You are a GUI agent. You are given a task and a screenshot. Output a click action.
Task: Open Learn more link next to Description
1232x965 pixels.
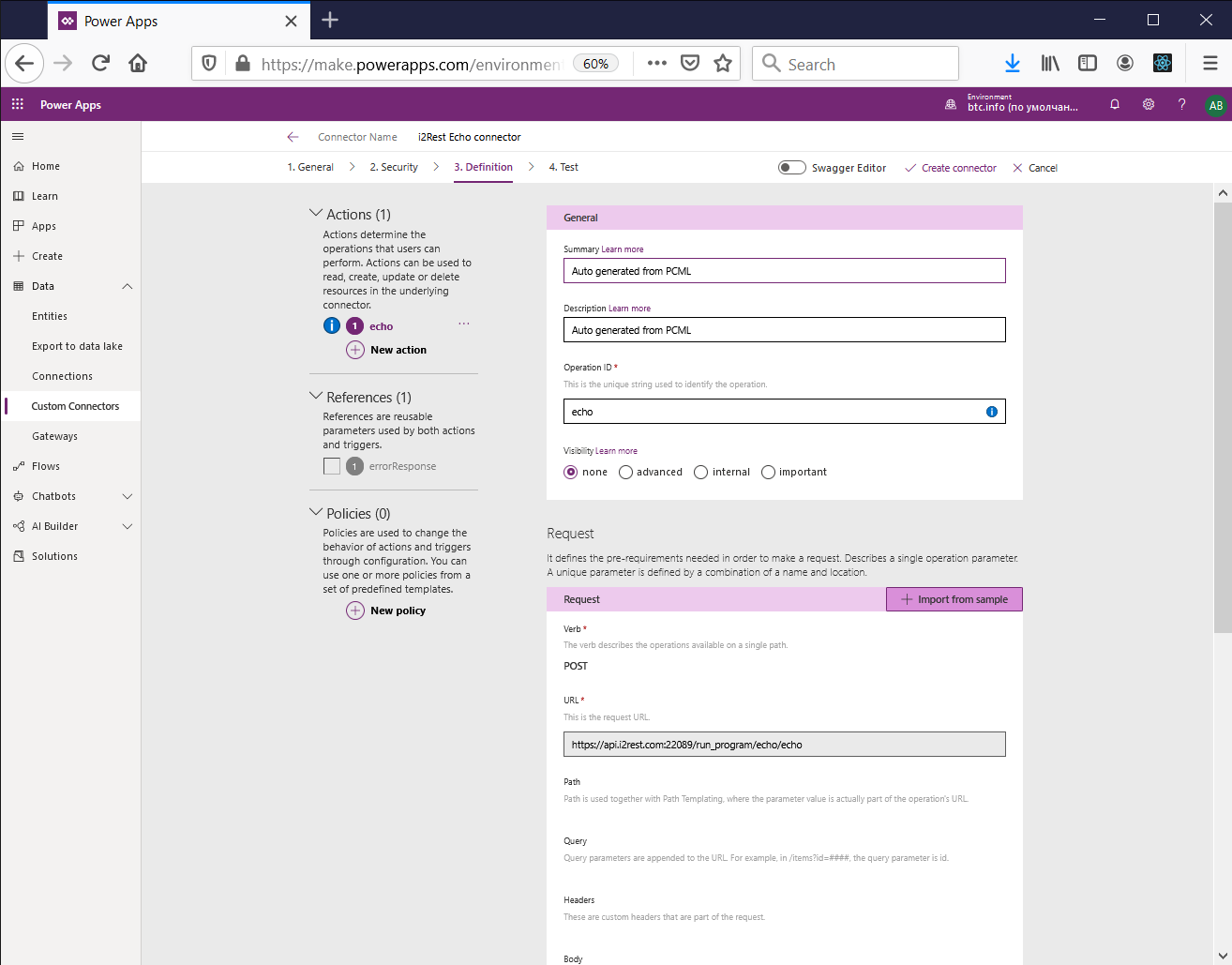click(x=629, y=309)
